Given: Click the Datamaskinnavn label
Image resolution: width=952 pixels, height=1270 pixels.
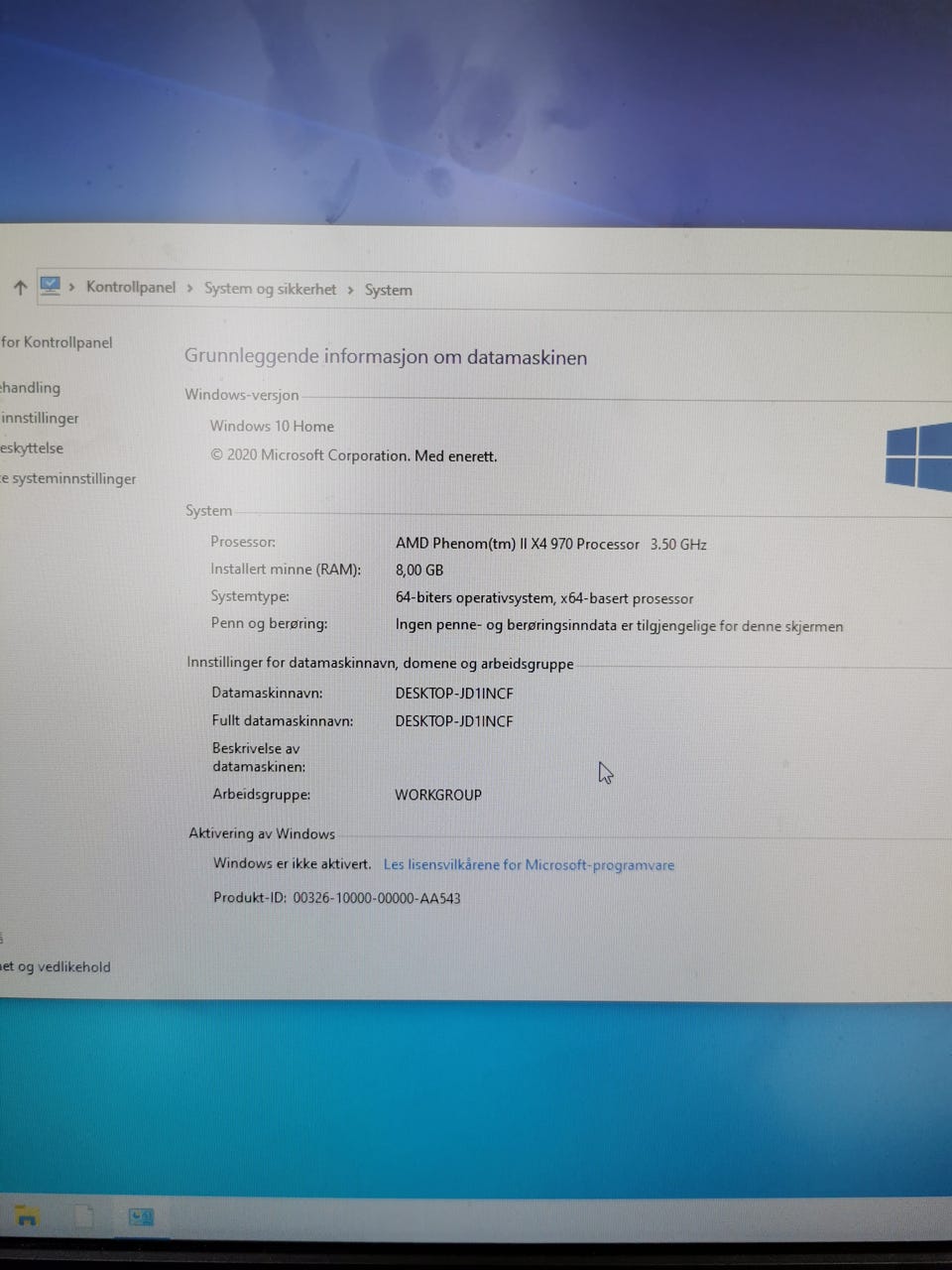Looking at the screenshot, I should click(267, 694).
